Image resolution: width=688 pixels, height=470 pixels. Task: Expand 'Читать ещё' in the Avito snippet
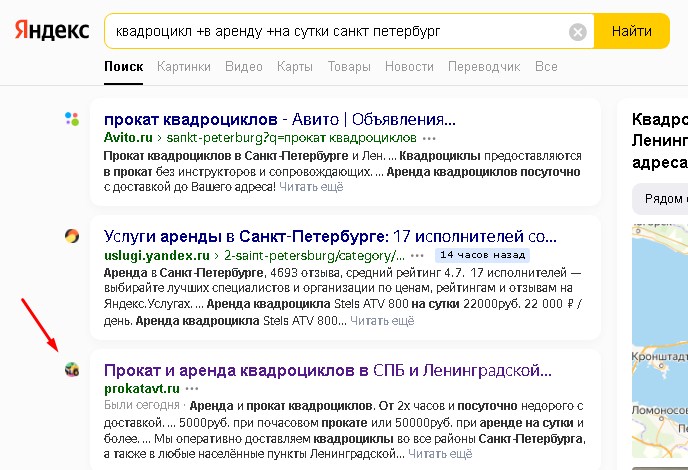click(311, 187)
